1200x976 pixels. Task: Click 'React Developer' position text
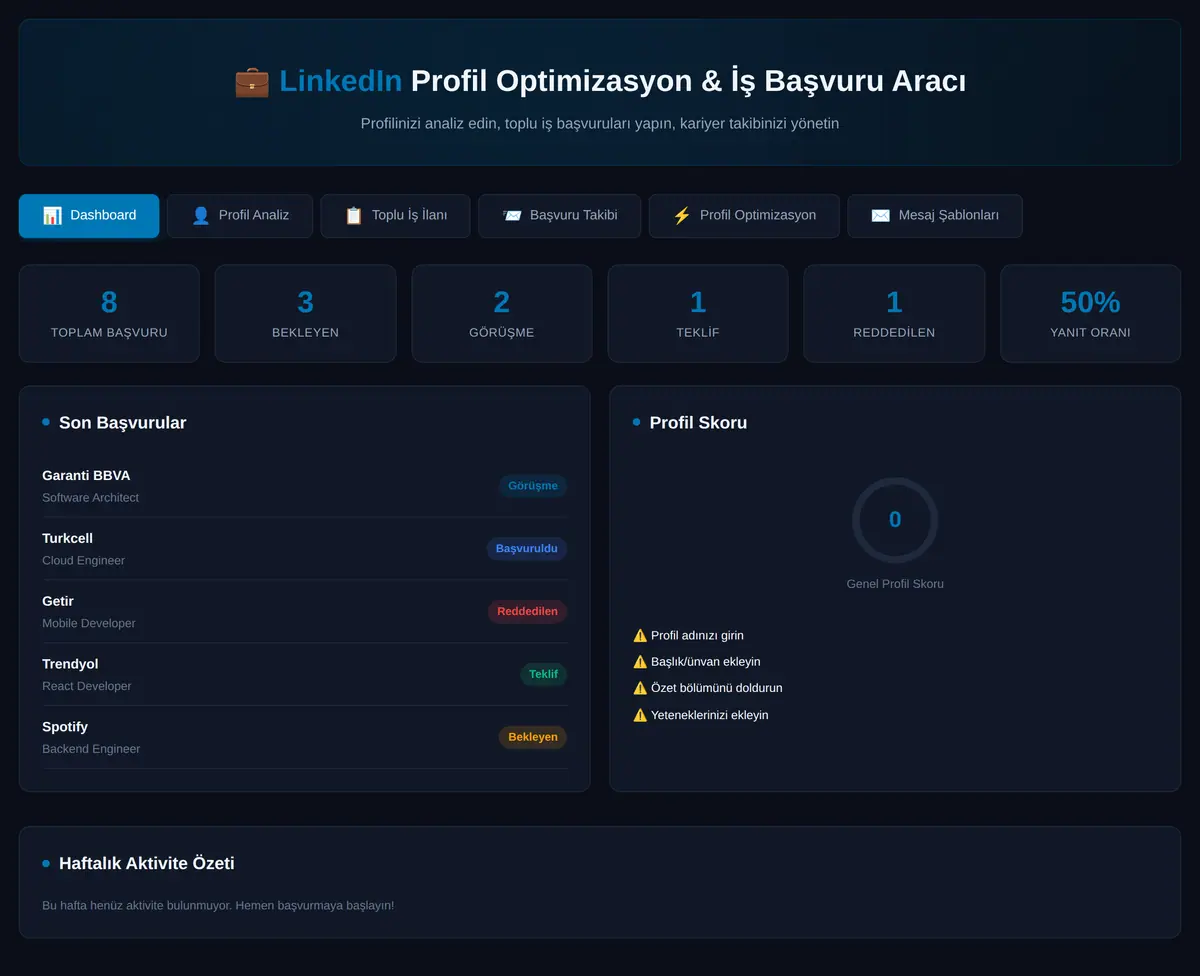(x=87, y=687)
